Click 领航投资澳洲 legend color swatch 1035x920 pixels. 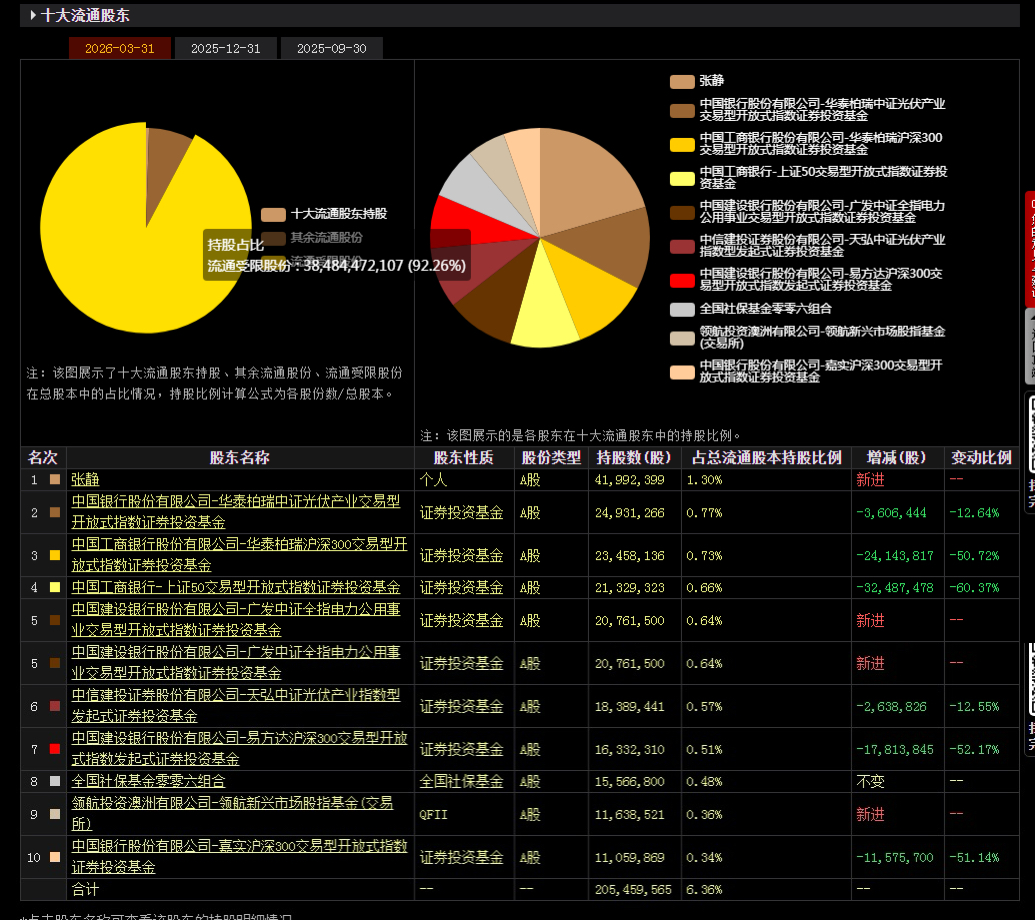682,338
